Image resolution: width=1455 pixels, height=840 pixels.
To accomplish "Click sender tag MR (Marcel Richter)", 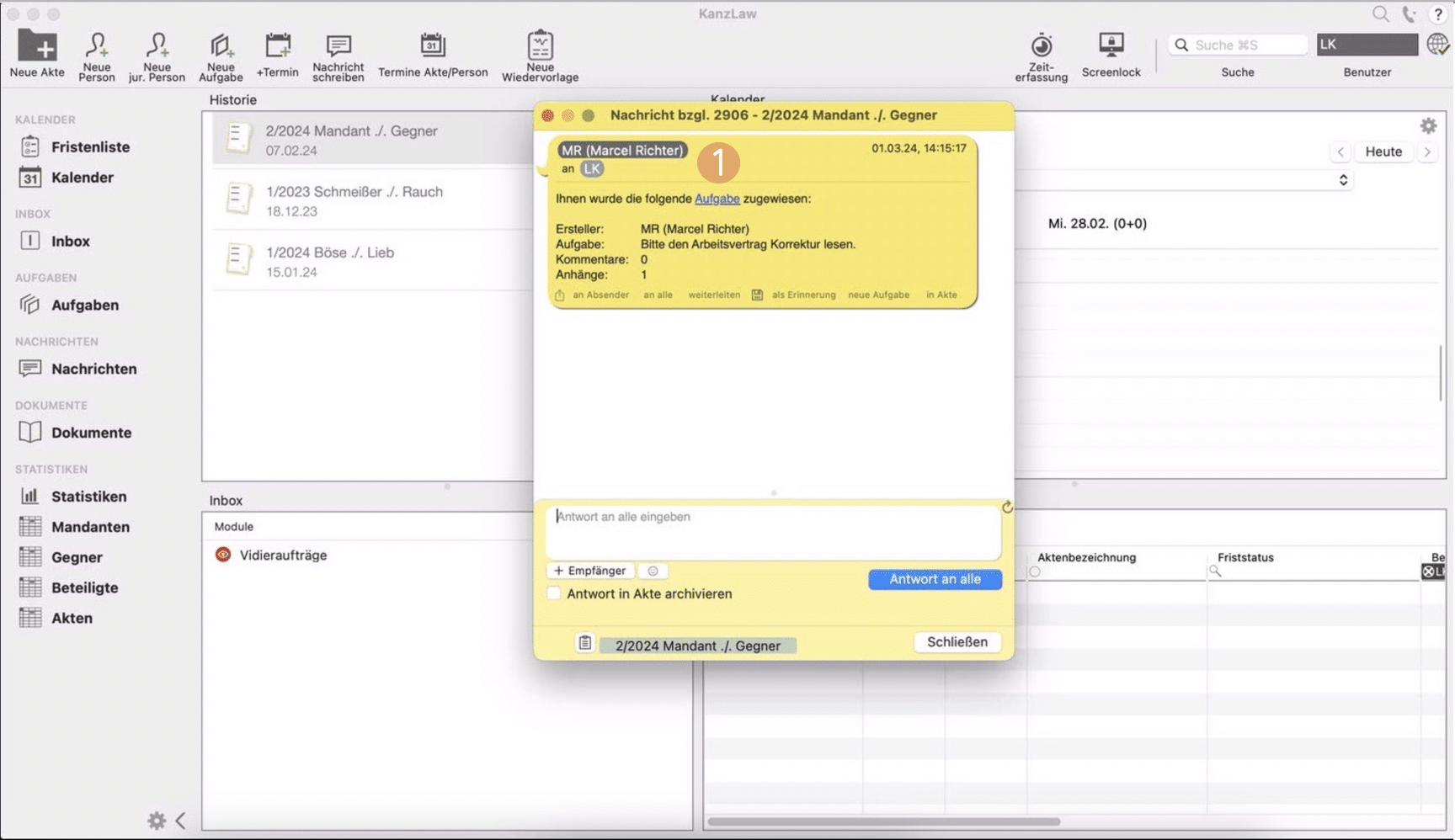I will (x=622, y=150).
